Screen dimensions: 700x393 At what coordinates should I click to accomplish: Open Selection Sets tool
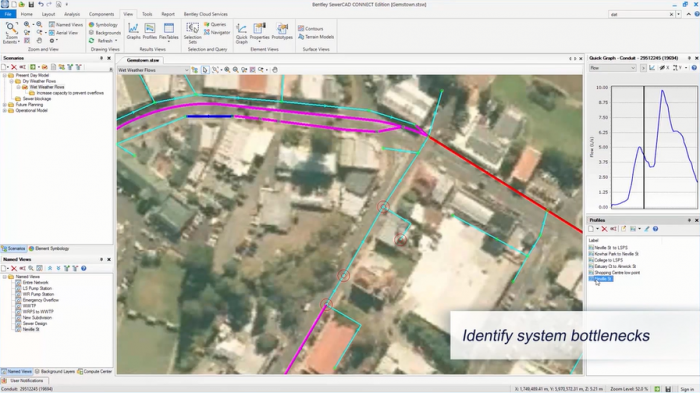pyautogui.click(x=192, y=33)
